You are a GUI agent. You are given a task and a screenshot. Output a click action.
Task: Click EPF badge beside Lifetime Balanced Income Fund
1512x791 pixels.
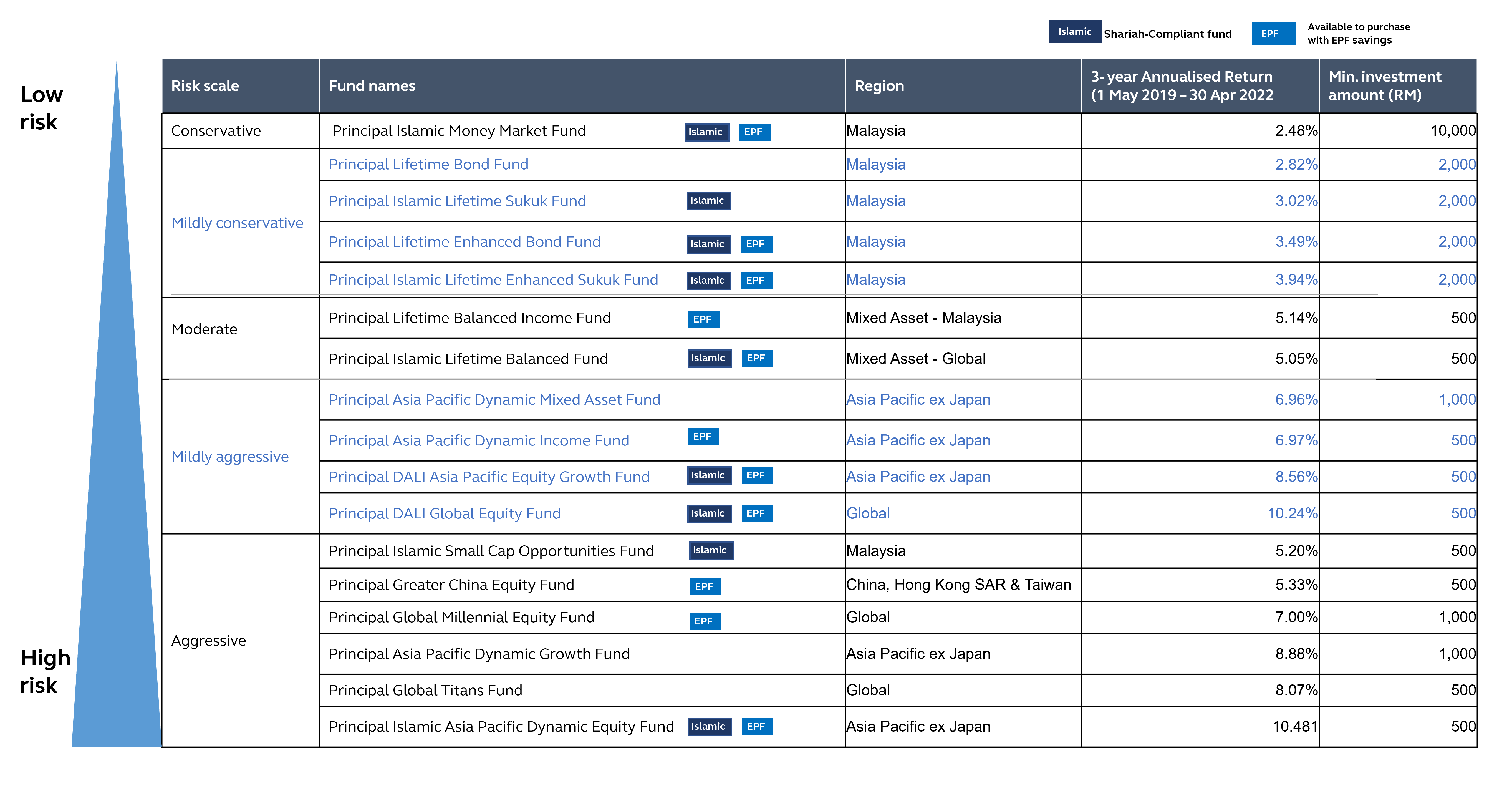(x=703, y=319)
